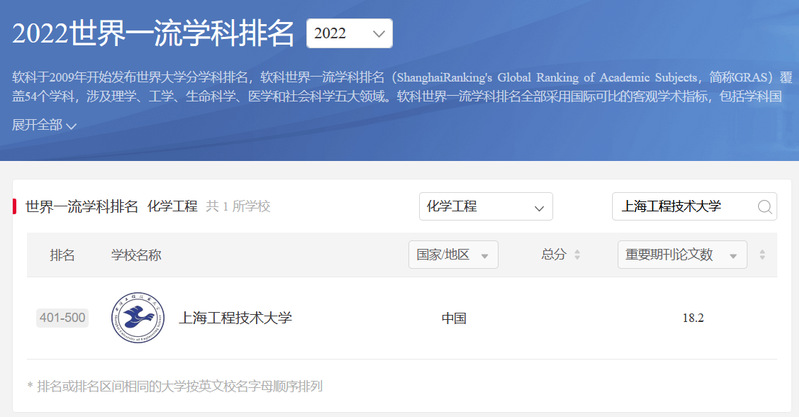
Task: Click the 18.2 score value
Action: click(x=693, y=318)
